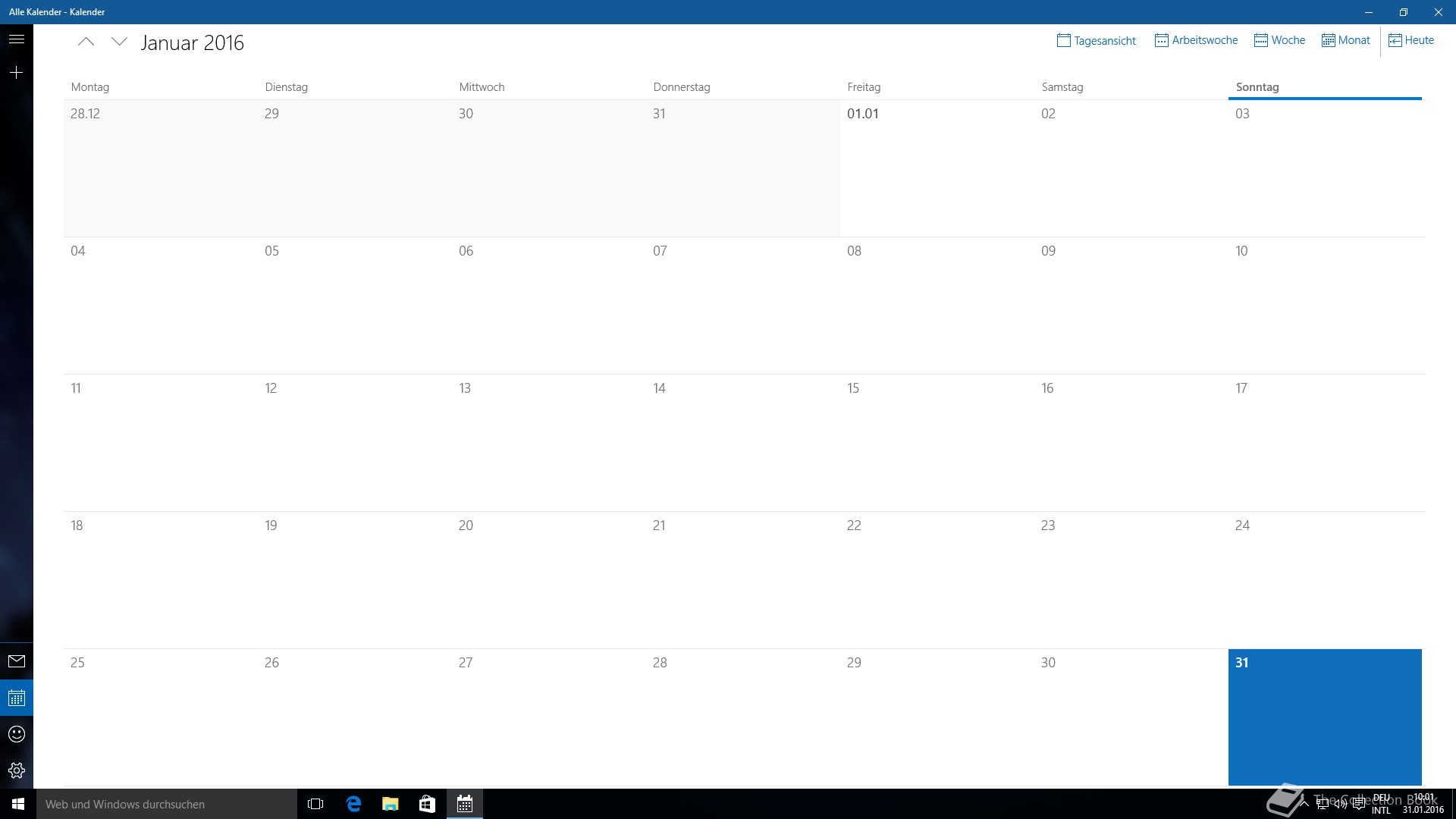Open File Explorer from taskbar
This screenshot has height=819, width=1456.
click(390, 804)
